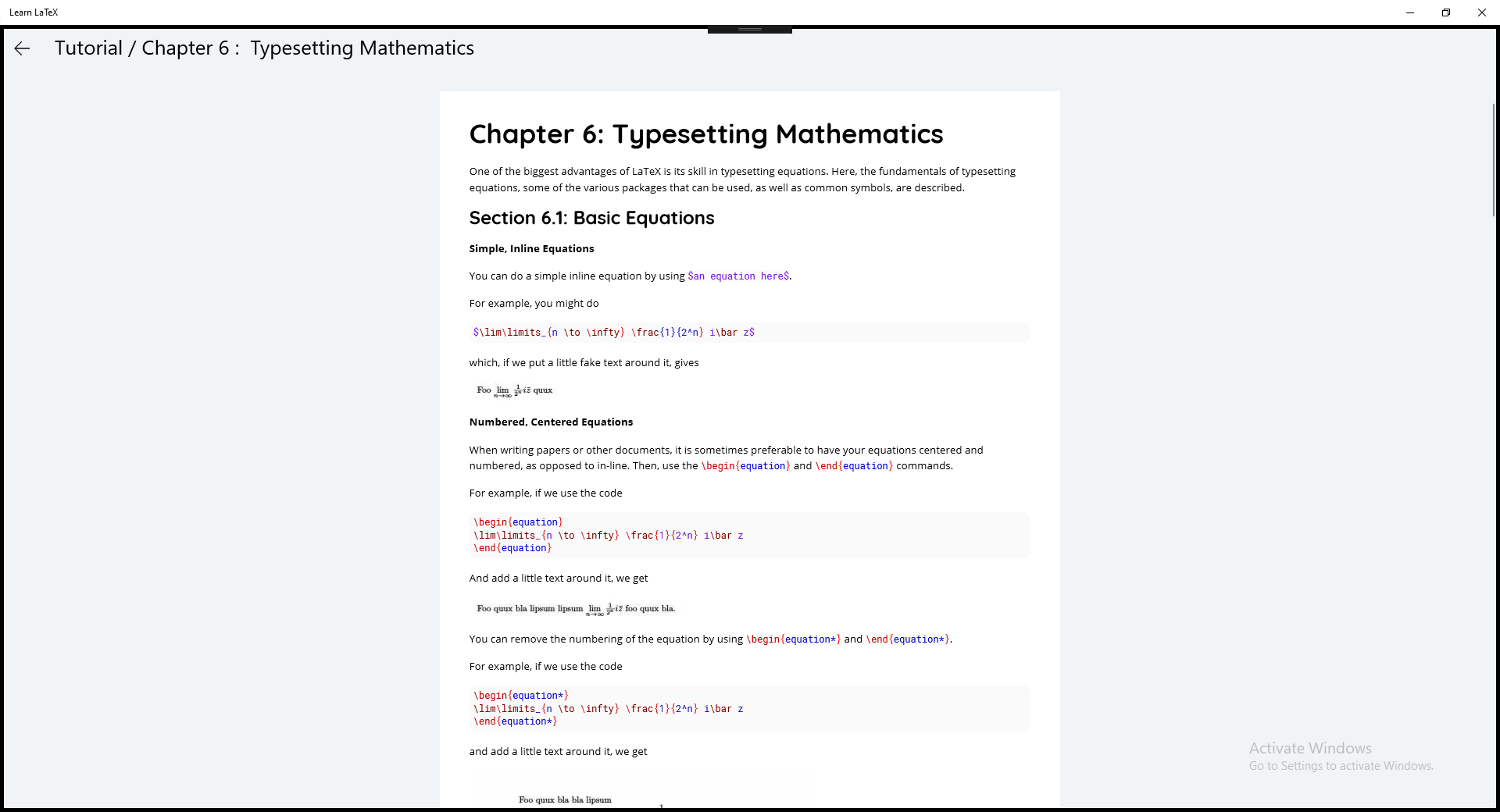Image resolution: width=1500 pixels, height=812 pixels.
Task: Click the paragraph starting "One of the biggest advantages"
Action: point(742,180)
